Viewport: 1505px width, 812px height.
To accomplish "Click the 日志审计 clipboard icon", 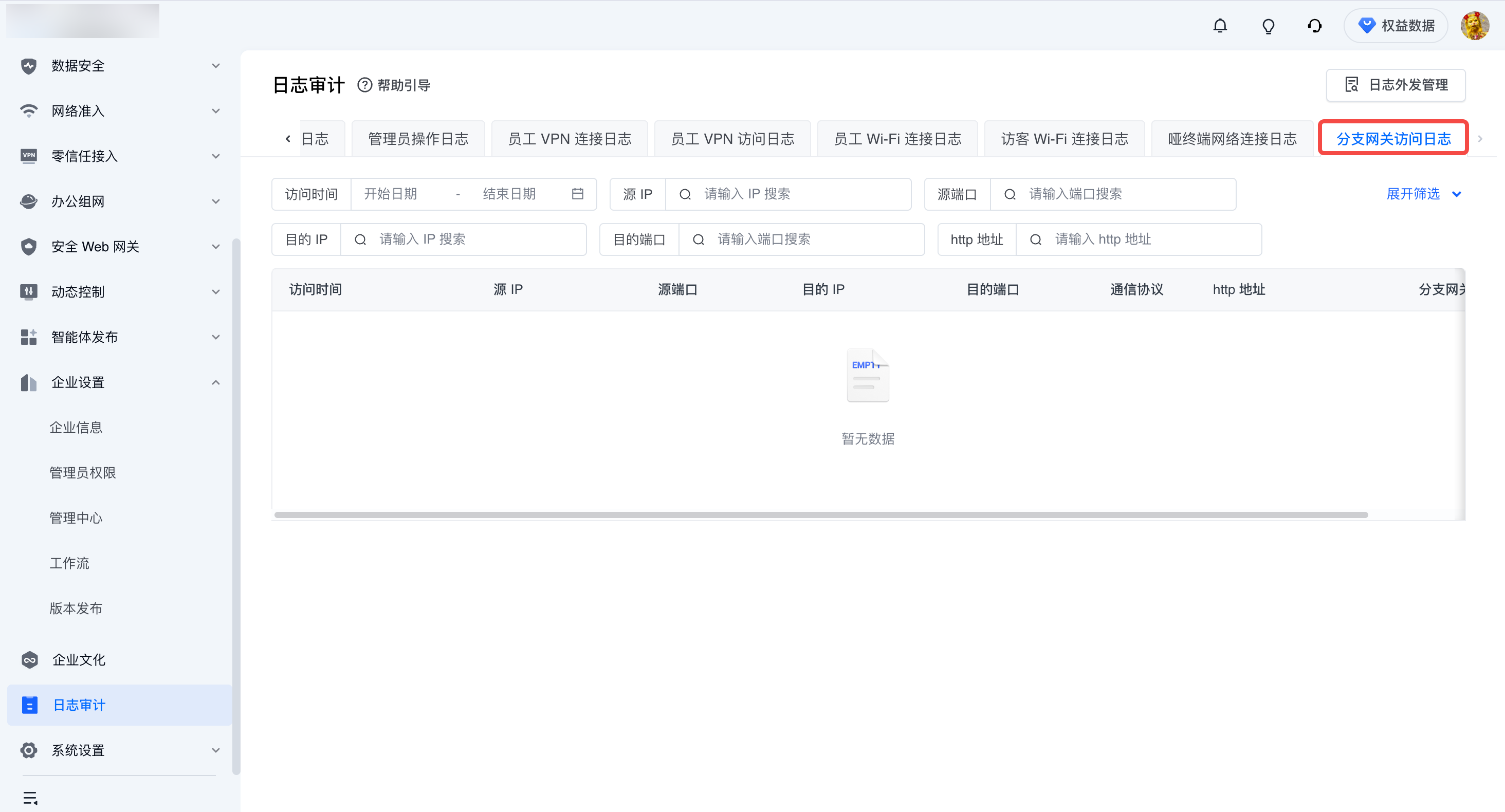I will point(29,705).
